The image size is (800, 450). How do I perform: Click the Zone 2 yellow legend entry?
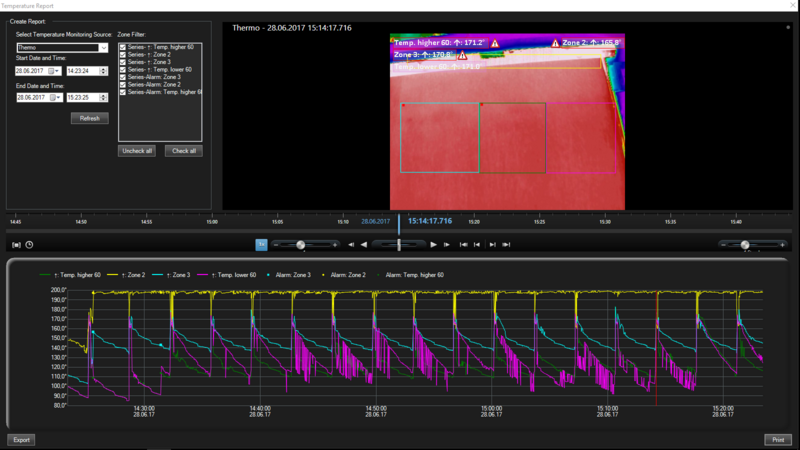coord(126,275)
